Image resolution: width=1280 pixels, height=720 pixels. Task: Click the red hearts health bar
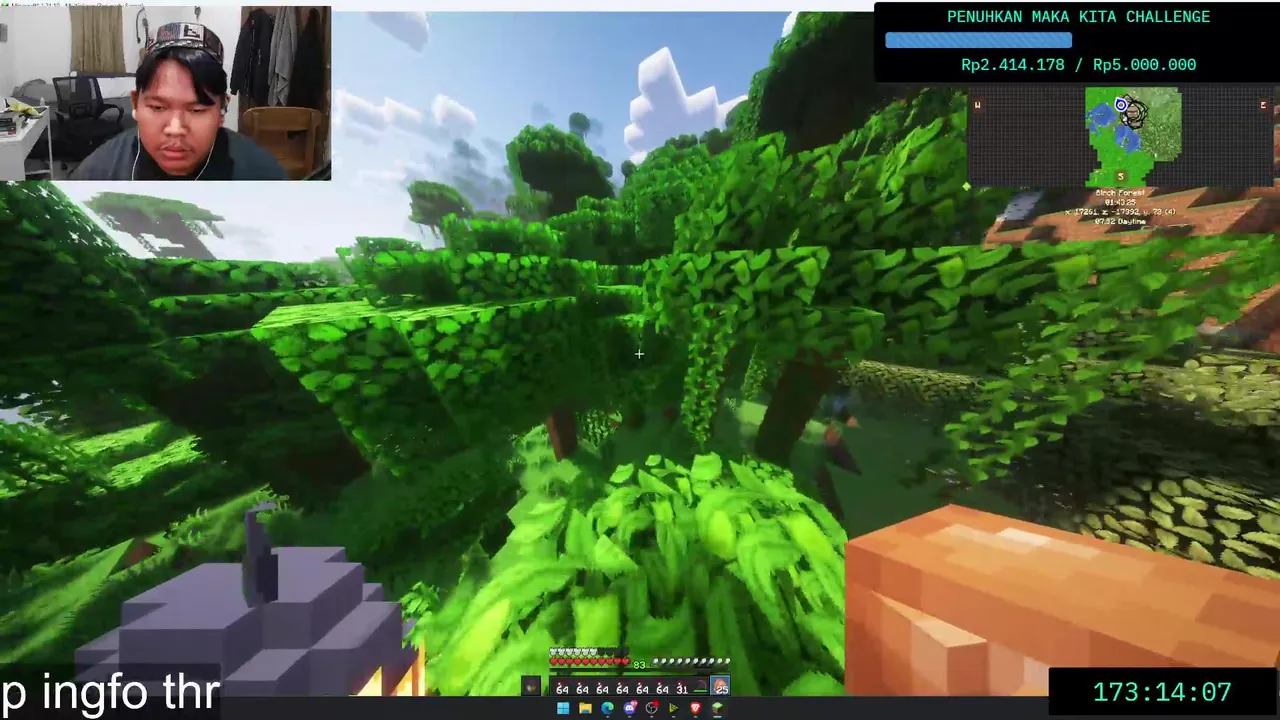tap(589, 662)
